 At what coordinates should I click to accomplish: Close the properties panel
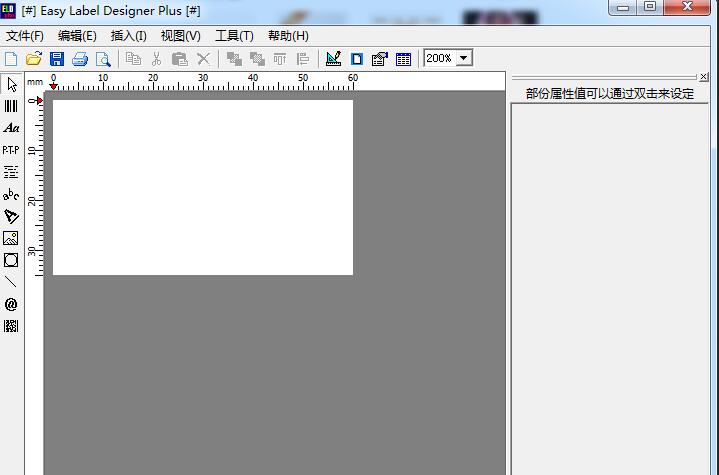click(x=704, y=77)
